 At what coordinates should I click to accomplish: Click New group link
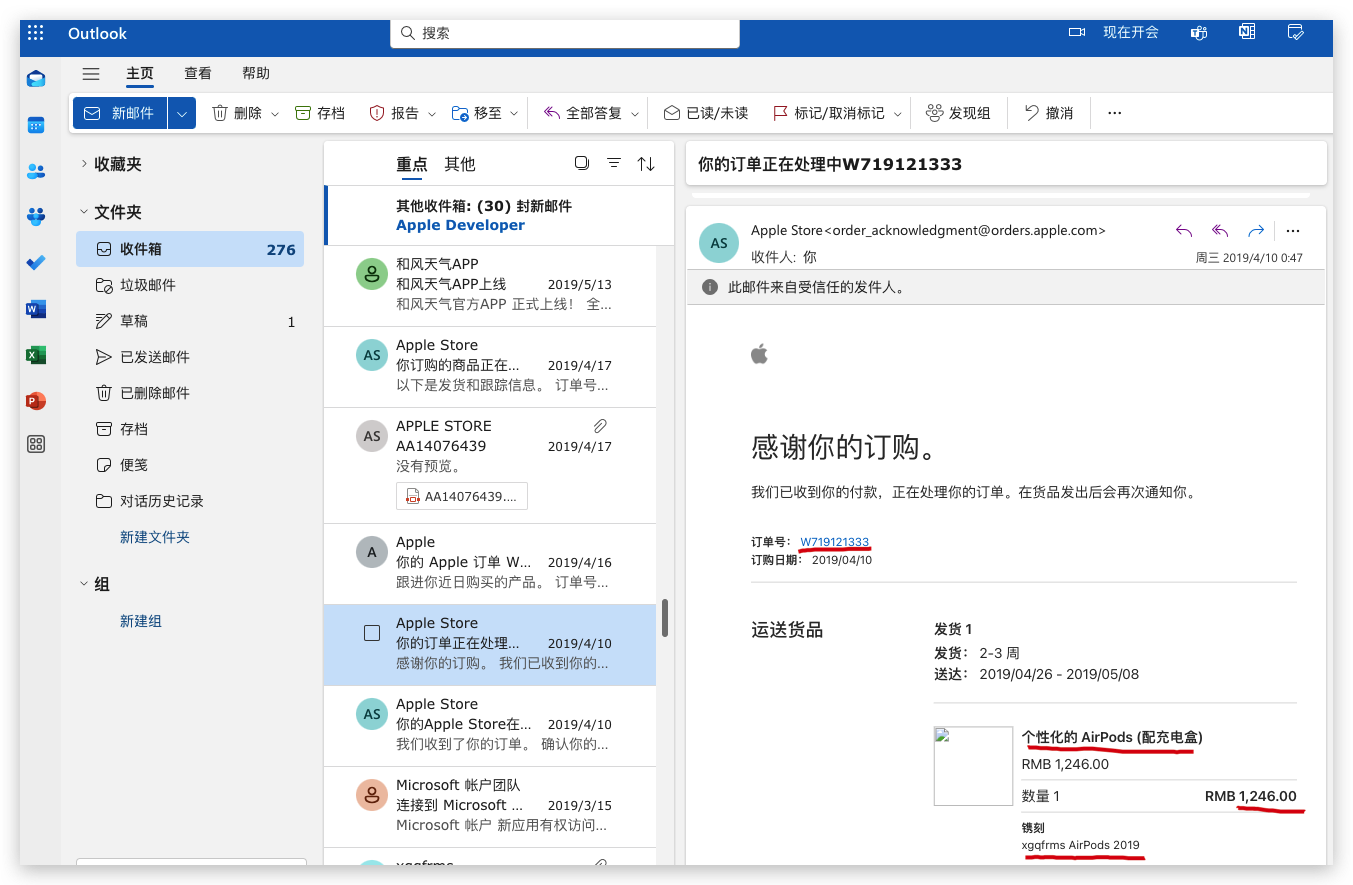[141, 621]
